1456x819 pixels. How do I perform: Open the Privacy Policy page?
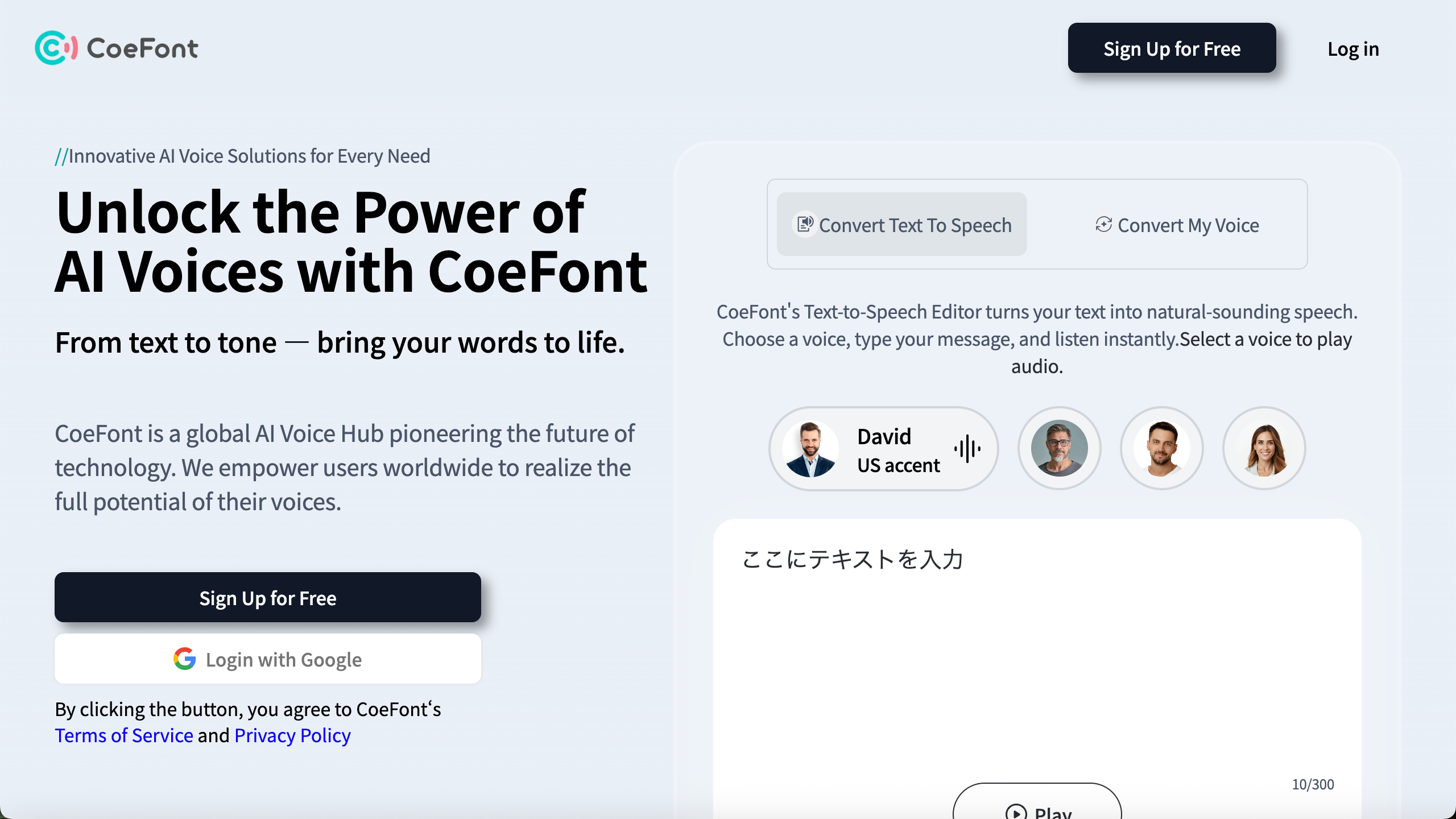click(292, 735)
